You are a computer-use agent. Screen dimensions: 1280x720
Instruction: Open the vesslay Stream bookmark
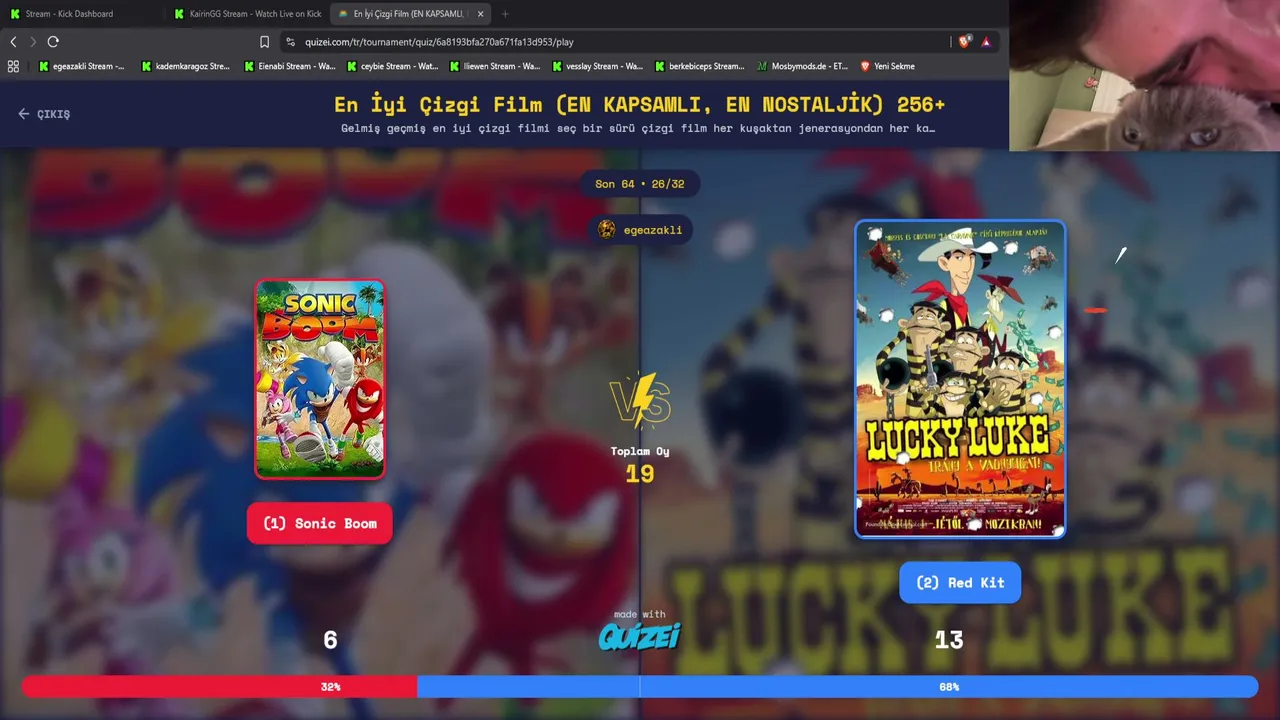pos(597,66)
